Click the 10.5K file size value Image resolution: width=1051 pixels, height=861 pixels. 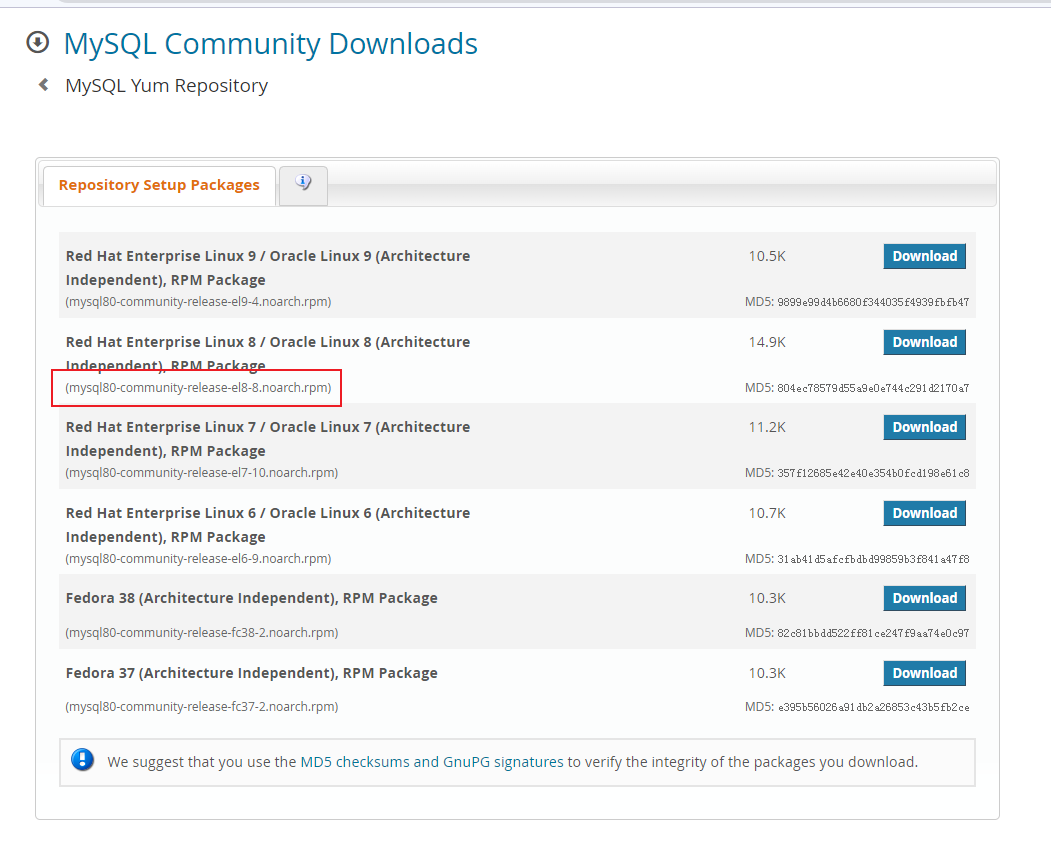pyautogui.click(x=767, y=256)
